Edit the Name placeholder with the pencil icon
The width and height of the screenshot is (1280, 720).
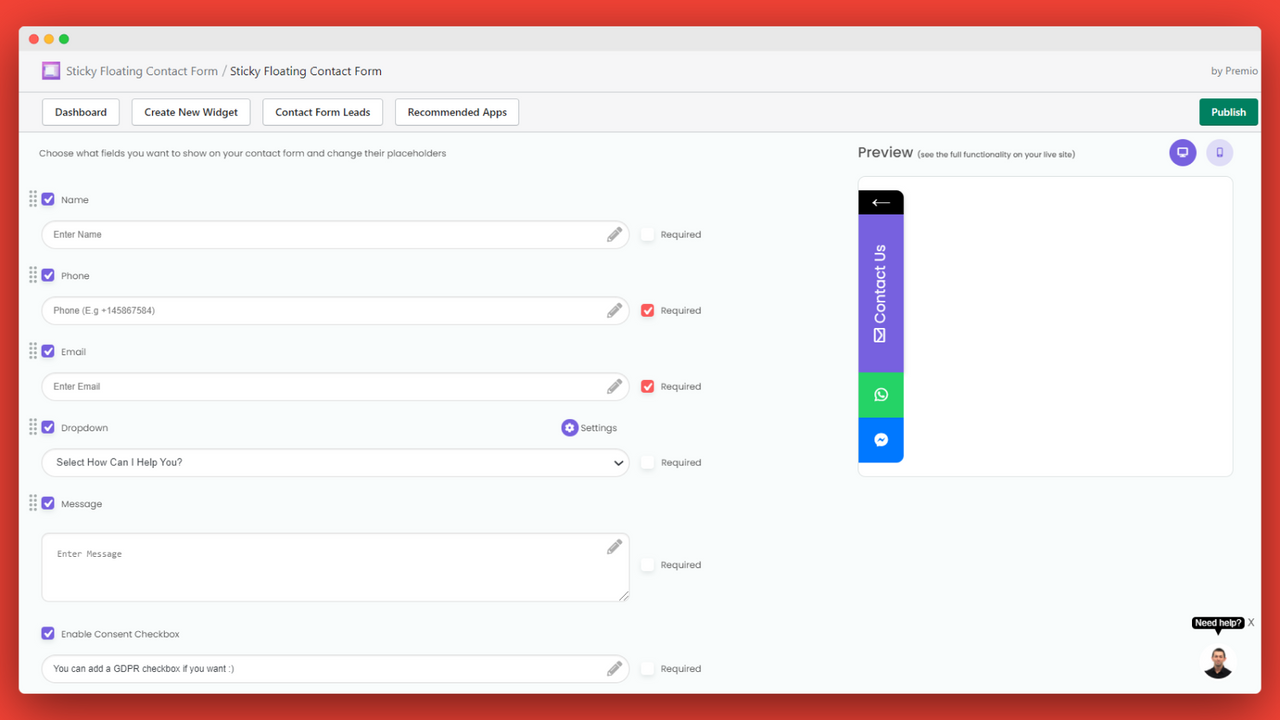point(614,233)
